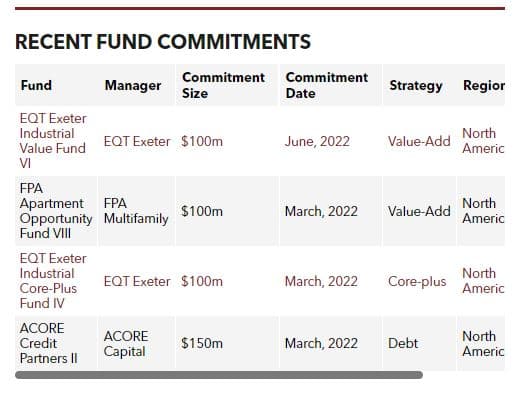Click the Strategy column header
The height and width of the screenshot is (406, 514).
click(416, 85)
